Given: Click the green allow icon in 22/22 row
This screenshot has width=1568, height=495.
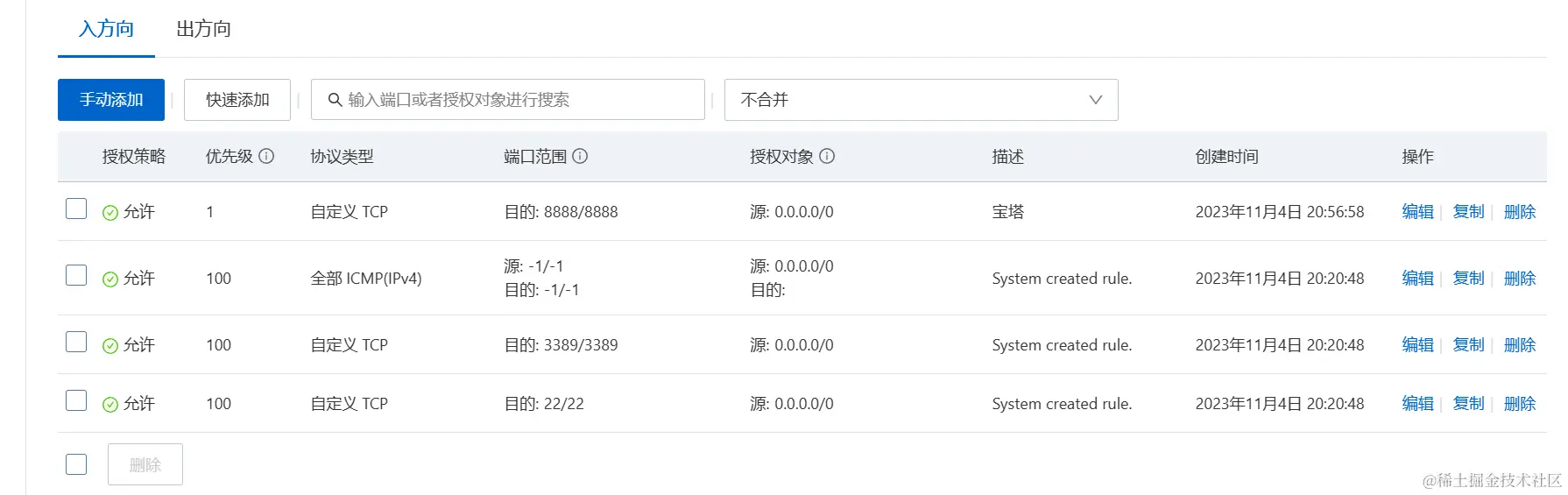Looking at the screenshot, I should point(110,404).
